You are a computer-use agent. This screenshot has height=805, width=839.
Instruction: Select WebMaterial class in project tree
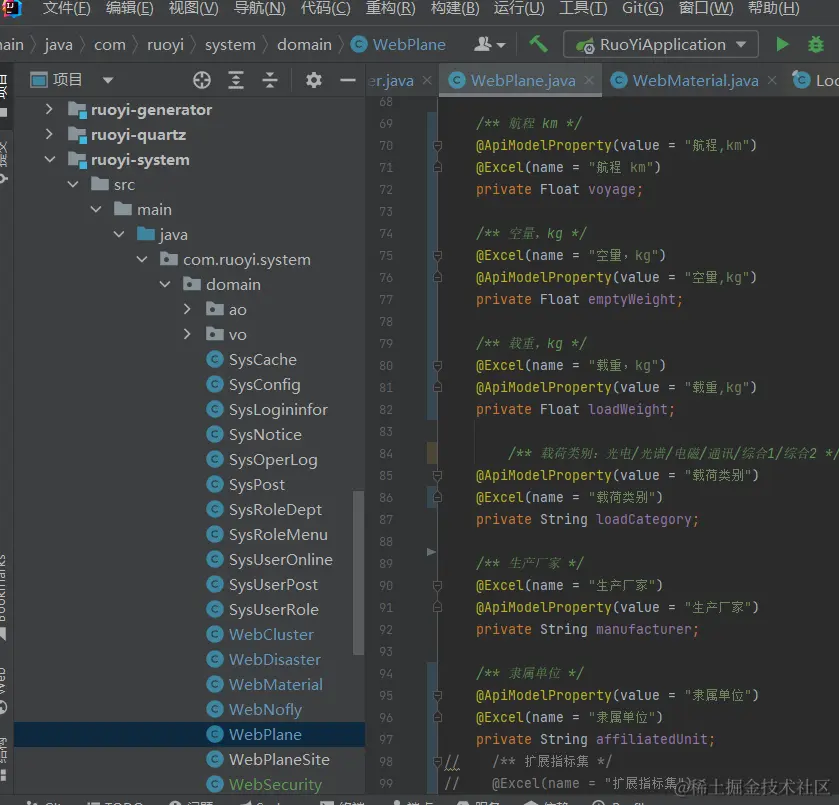pyautogui.click(x=276, y=684)
